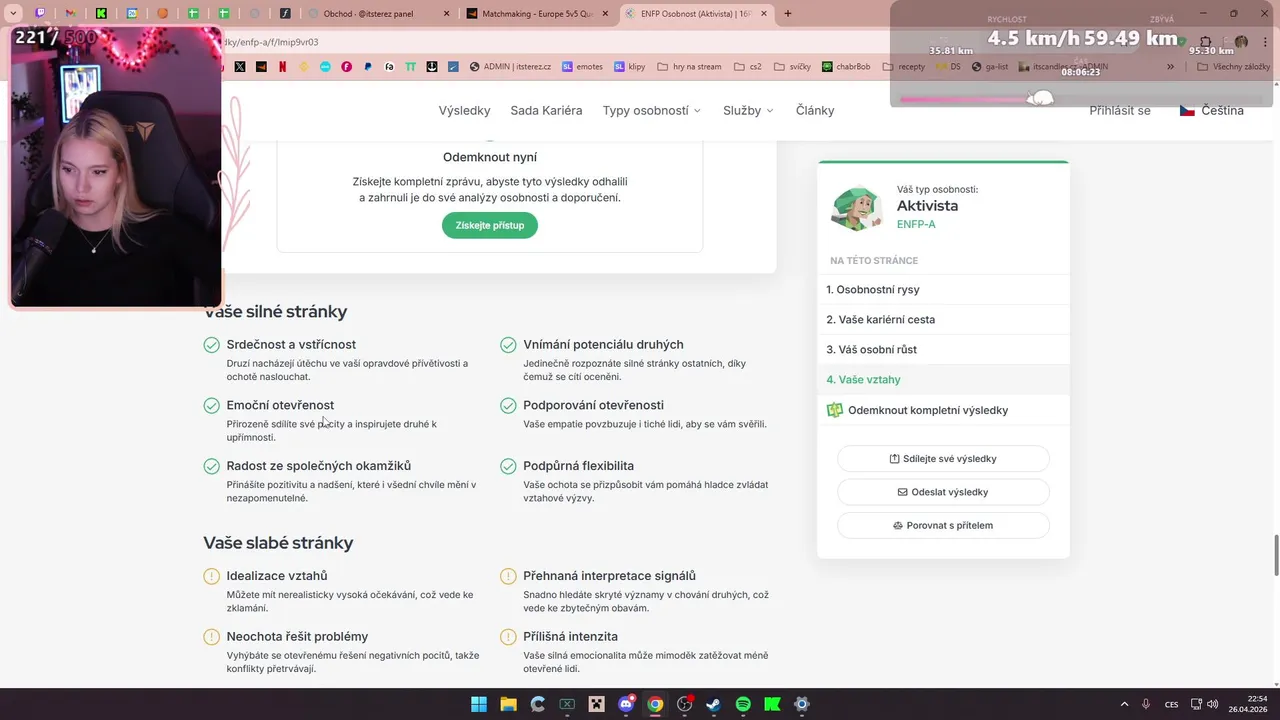The height and width of the screenshot is (720, 1280).
Task: Open the chabrBob bookmark
Action: pos(846,67)
